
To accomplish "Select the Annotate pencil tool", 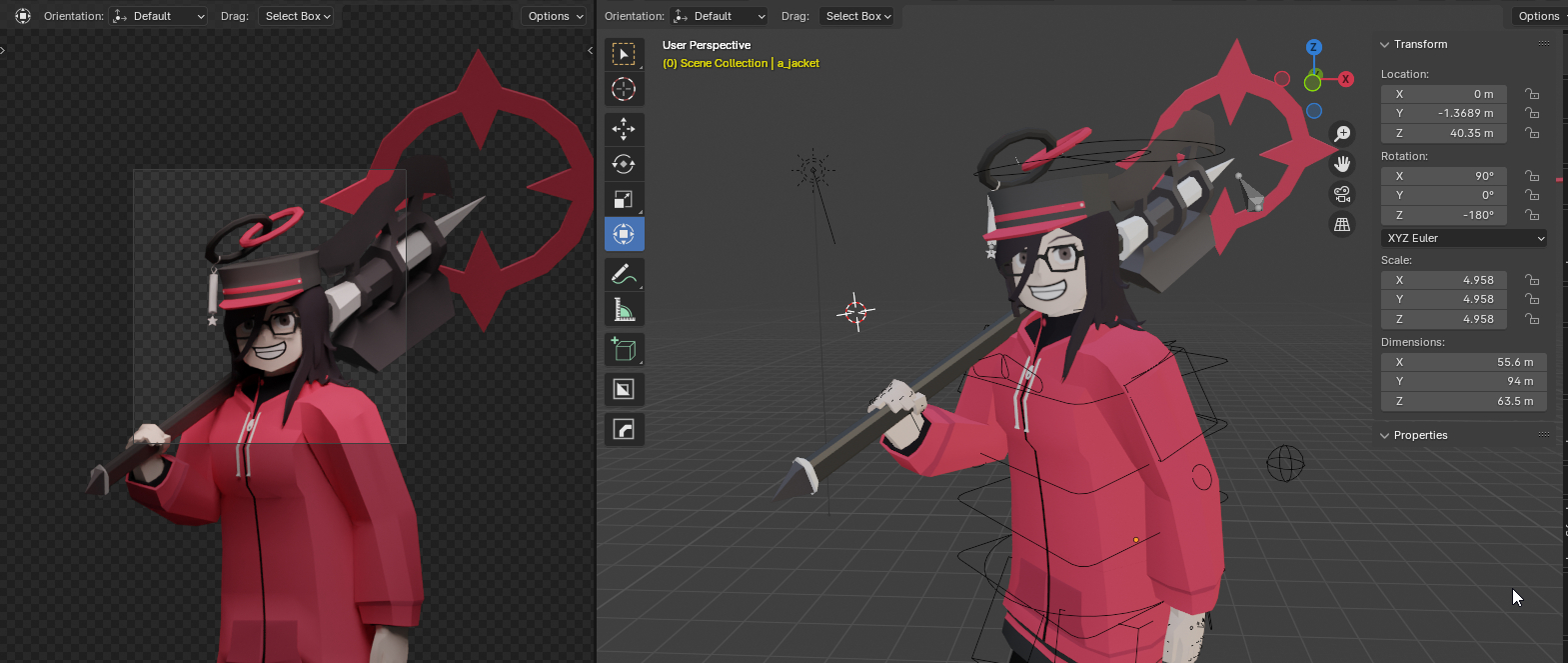I will coord(624,274).
